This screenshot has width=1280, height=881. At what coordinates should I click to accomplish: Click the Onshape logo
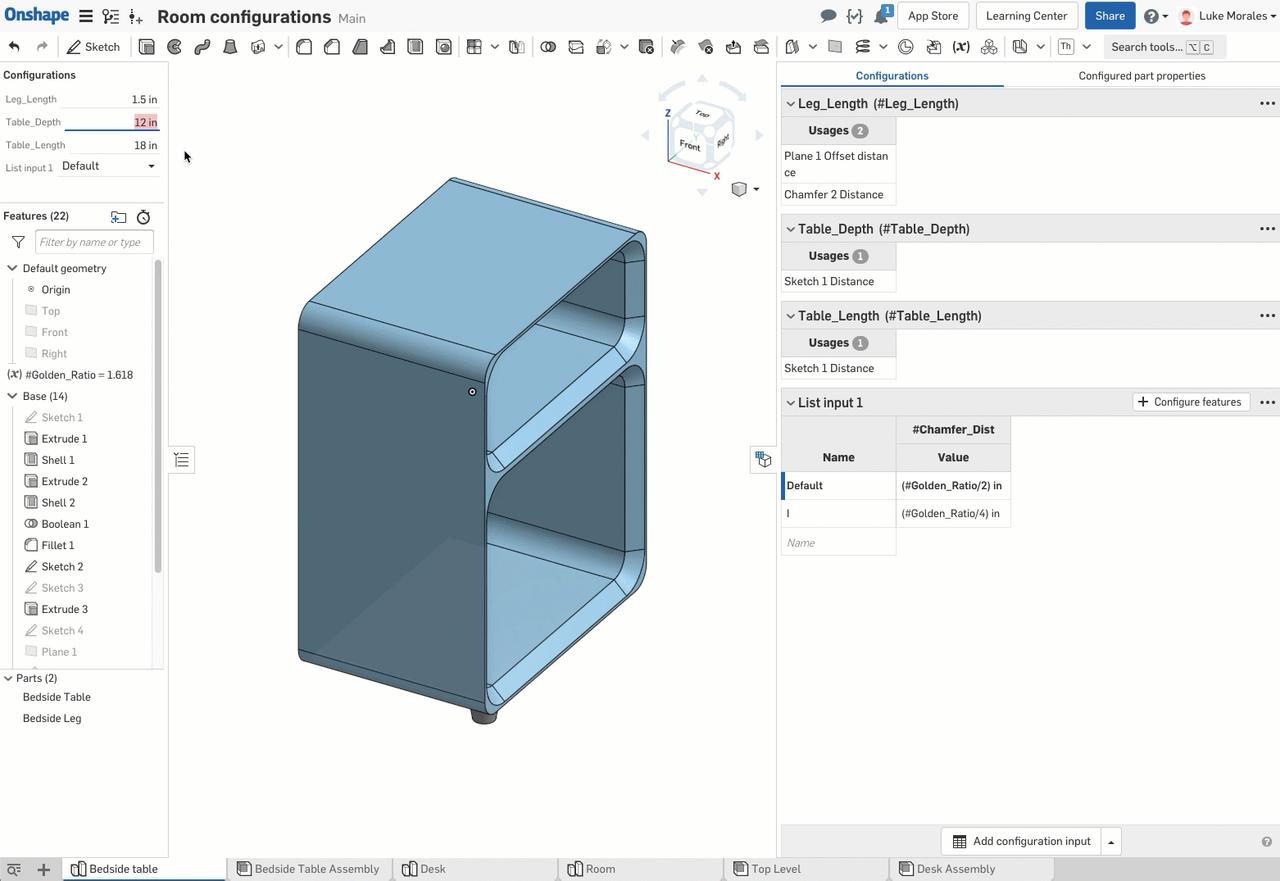(37, 15)
